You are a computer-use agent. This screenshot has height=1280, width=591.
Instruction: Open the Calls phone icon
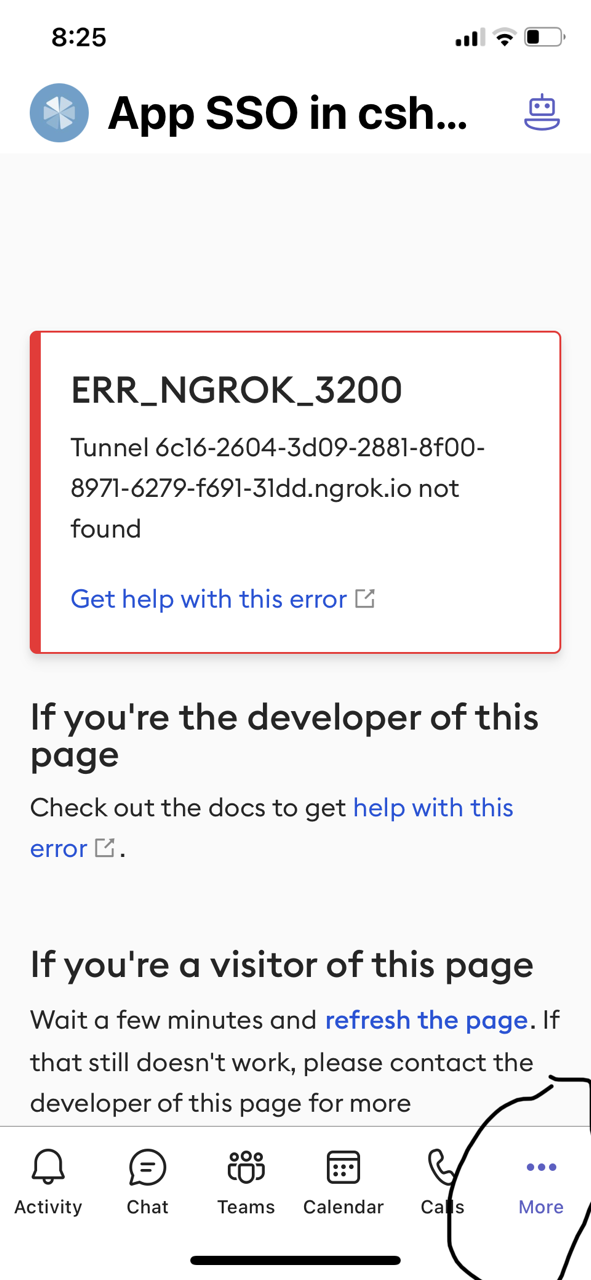coord(441,1165)
